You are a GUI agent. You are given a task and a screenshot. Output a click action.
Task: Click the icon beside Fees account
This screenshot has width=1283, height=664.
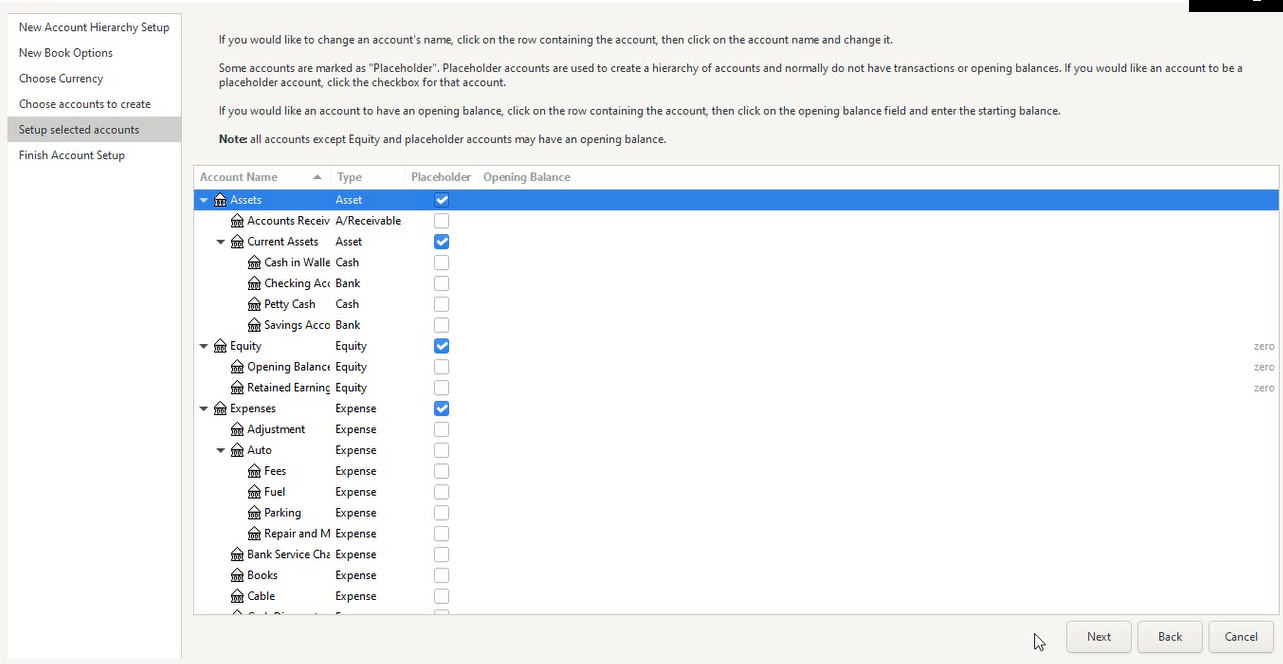[254, 471]
